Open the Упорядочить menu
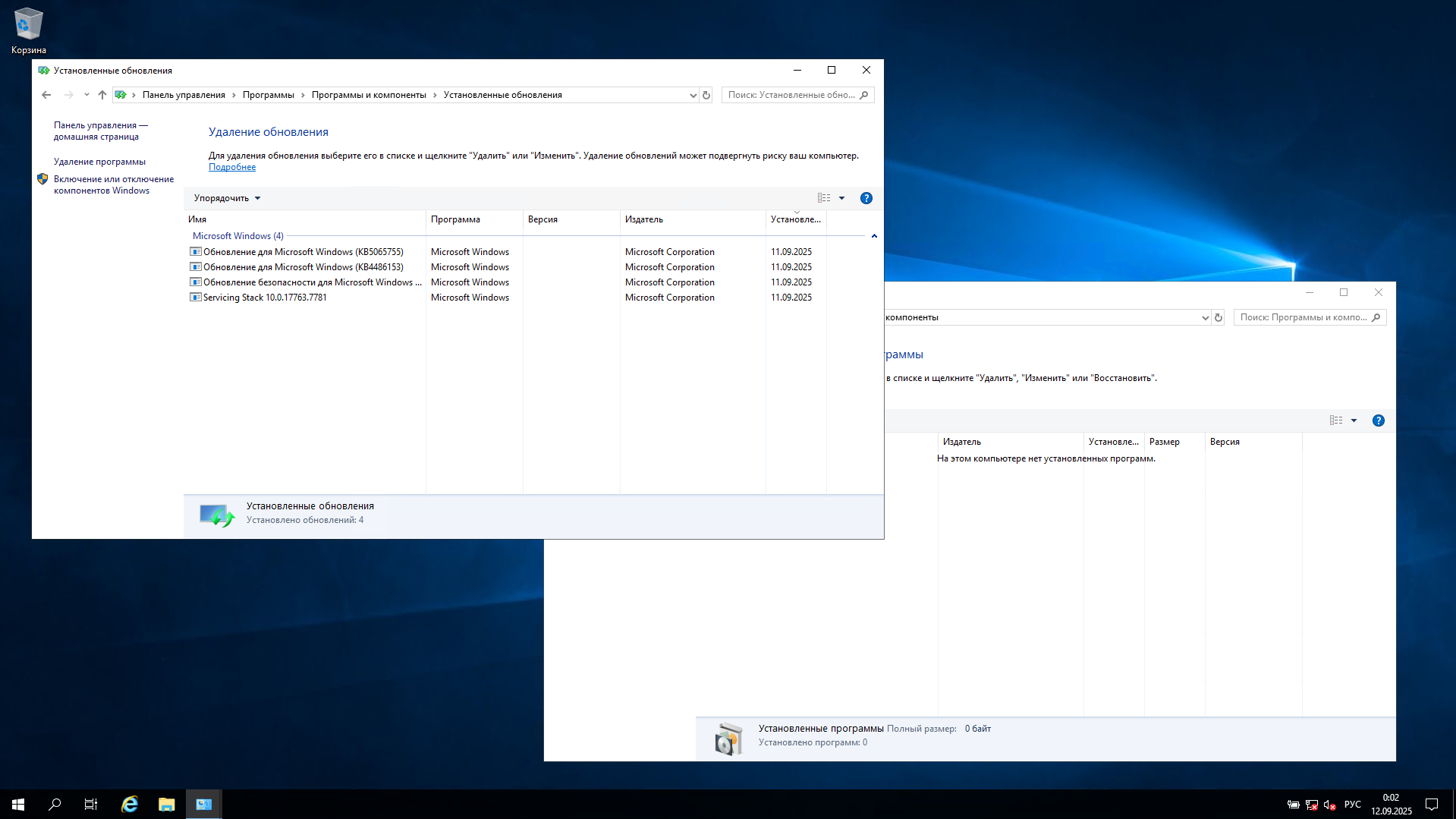 (227, 198)
